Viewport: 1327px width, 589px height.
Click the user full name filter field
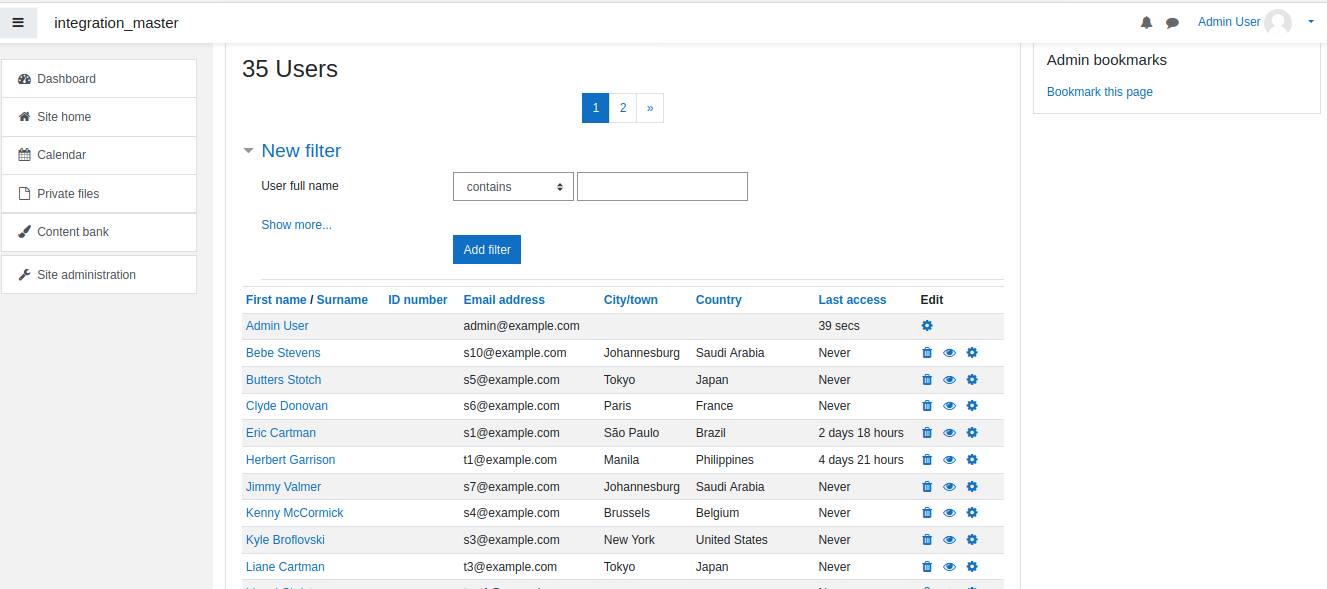point(662,187)
